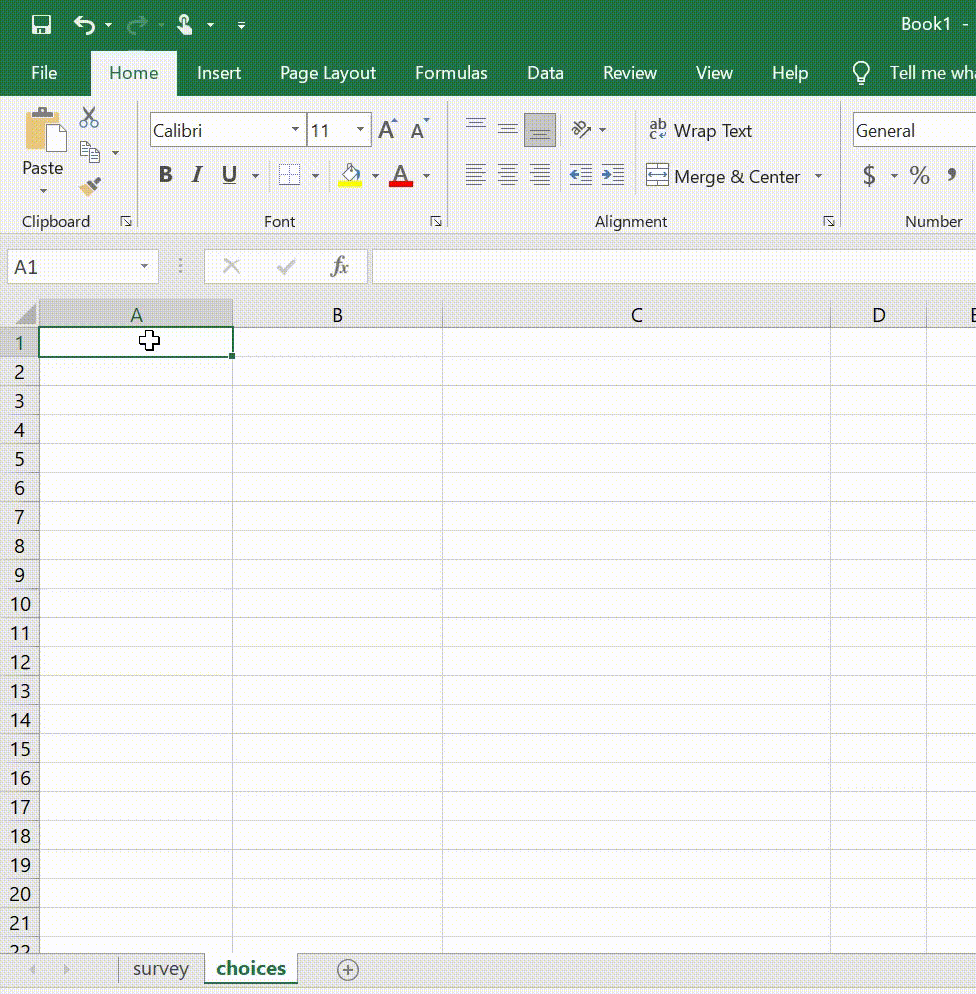This screenshot has width=976, height=994.
Task: Toggle Italic formatting
Action: [197, 174]
